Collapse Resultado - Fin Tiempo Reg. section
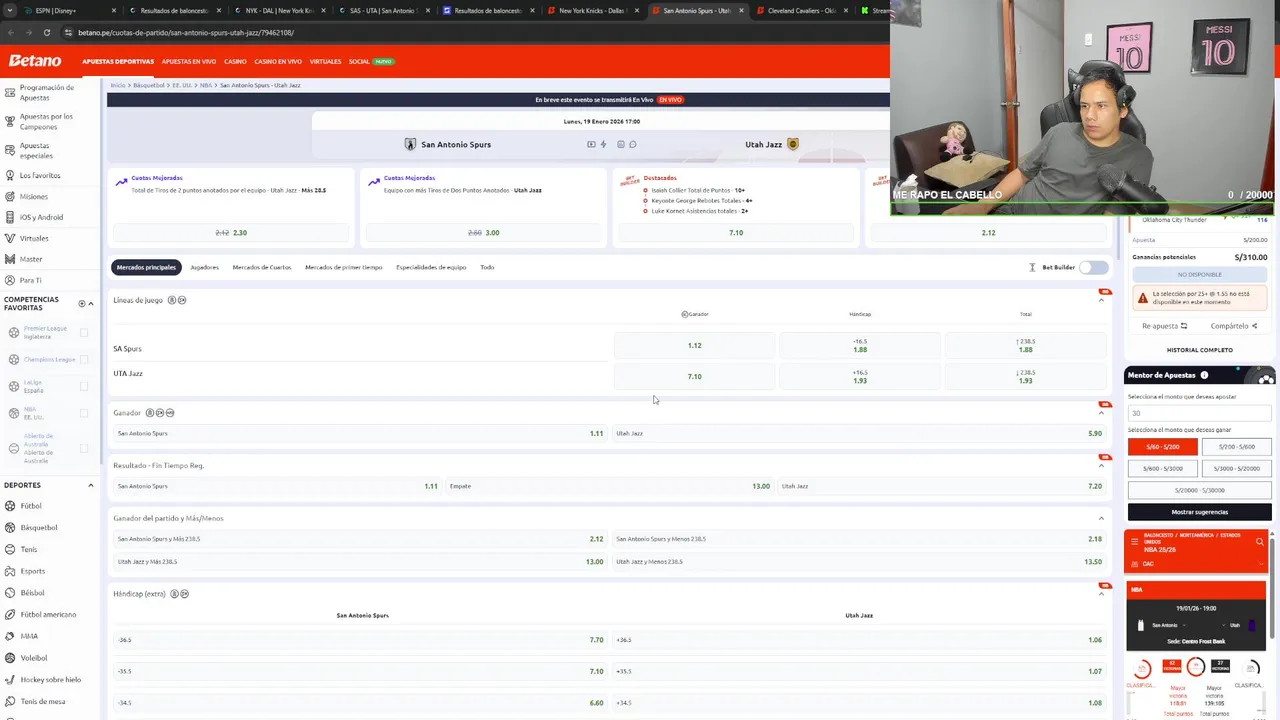Screen dimensions: 1280x720 [x=1102, y=465]
